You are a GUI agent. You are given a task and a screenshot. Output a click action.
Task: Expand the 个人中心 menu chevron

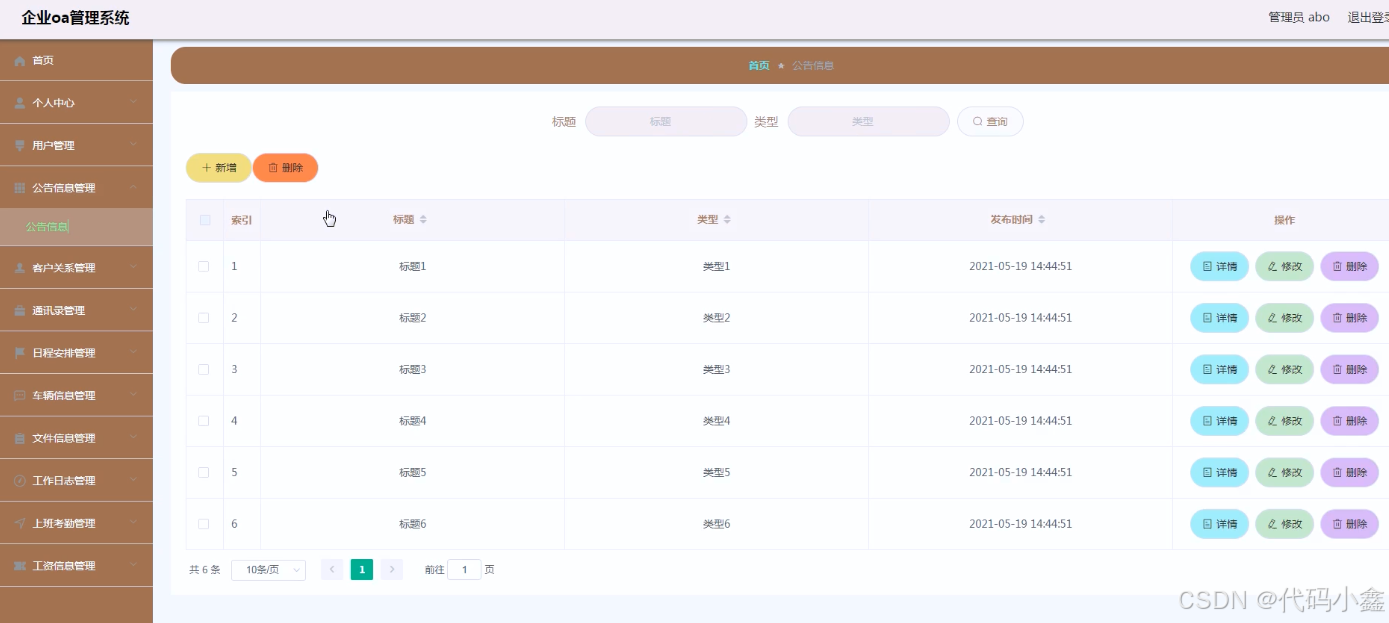[133, 102]
